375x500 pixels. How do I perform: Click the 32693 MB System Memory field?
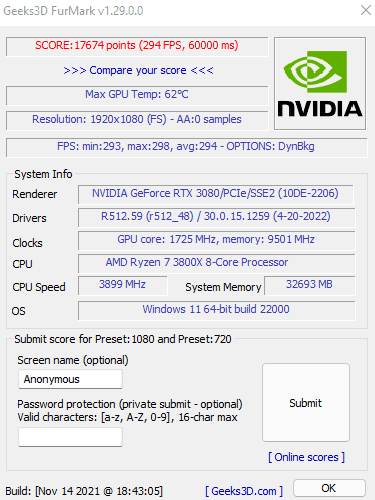310,285
